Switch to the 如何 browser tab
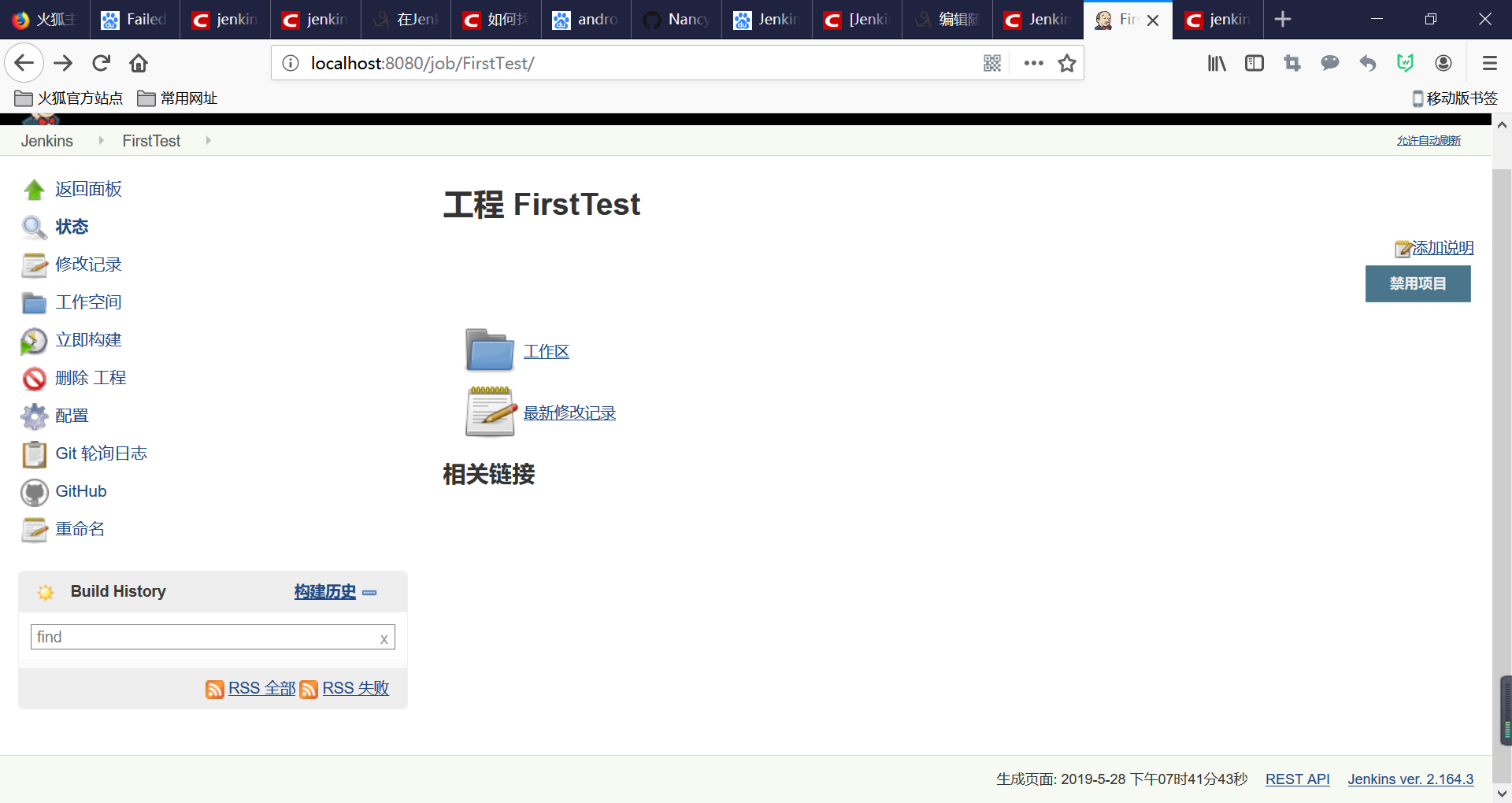This screenshot has height=803, width=1512. point(496,20)
